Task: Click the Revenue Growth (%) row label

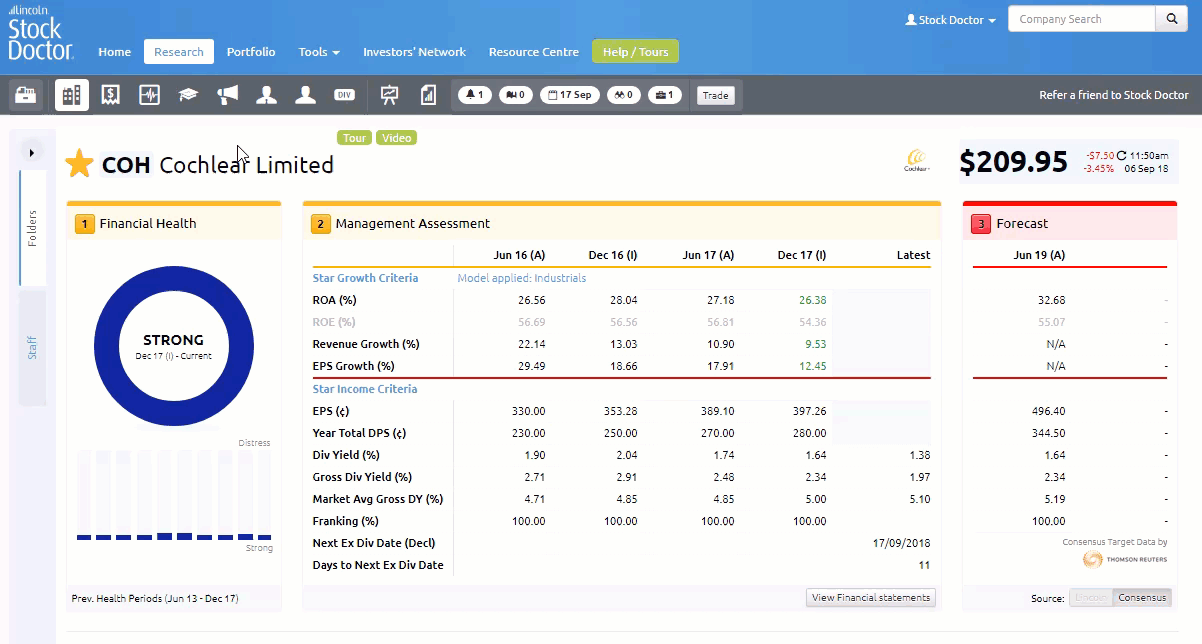Action: (x=366, y=344)
